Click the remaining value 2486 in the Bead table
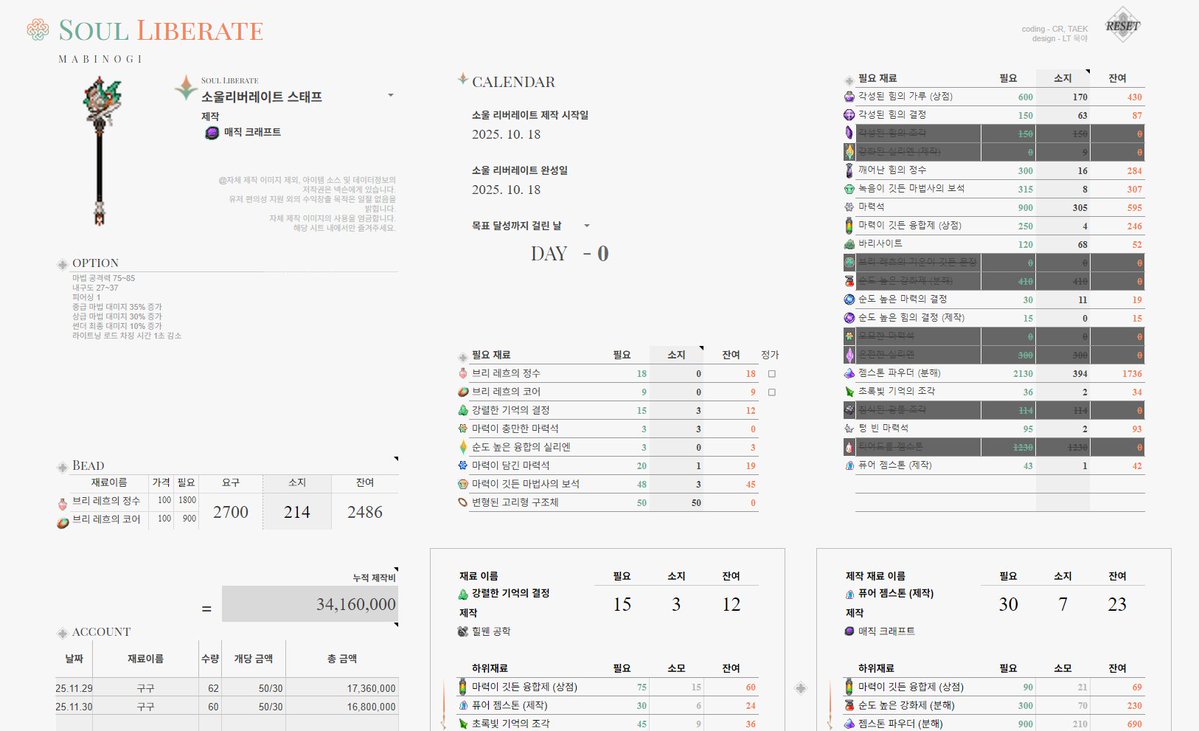This screenshot has width=1199, height=731. click(365, 512)
